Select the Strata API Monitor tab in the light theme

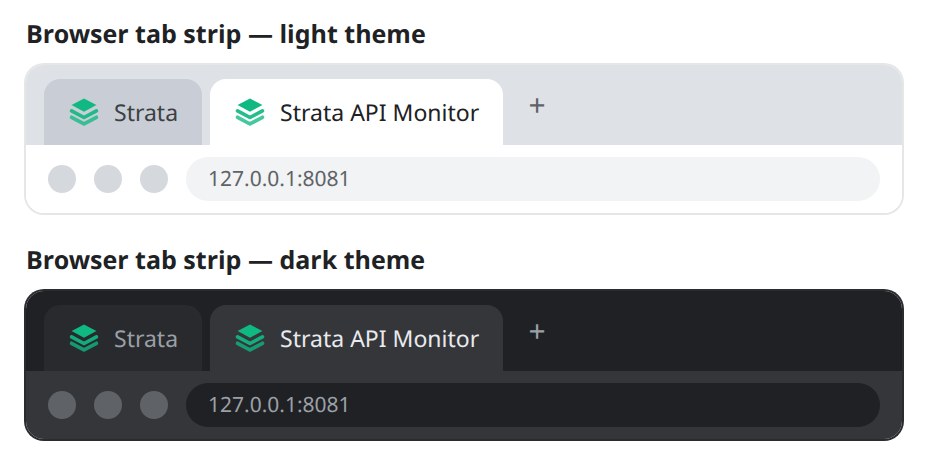tap(356, 112)
